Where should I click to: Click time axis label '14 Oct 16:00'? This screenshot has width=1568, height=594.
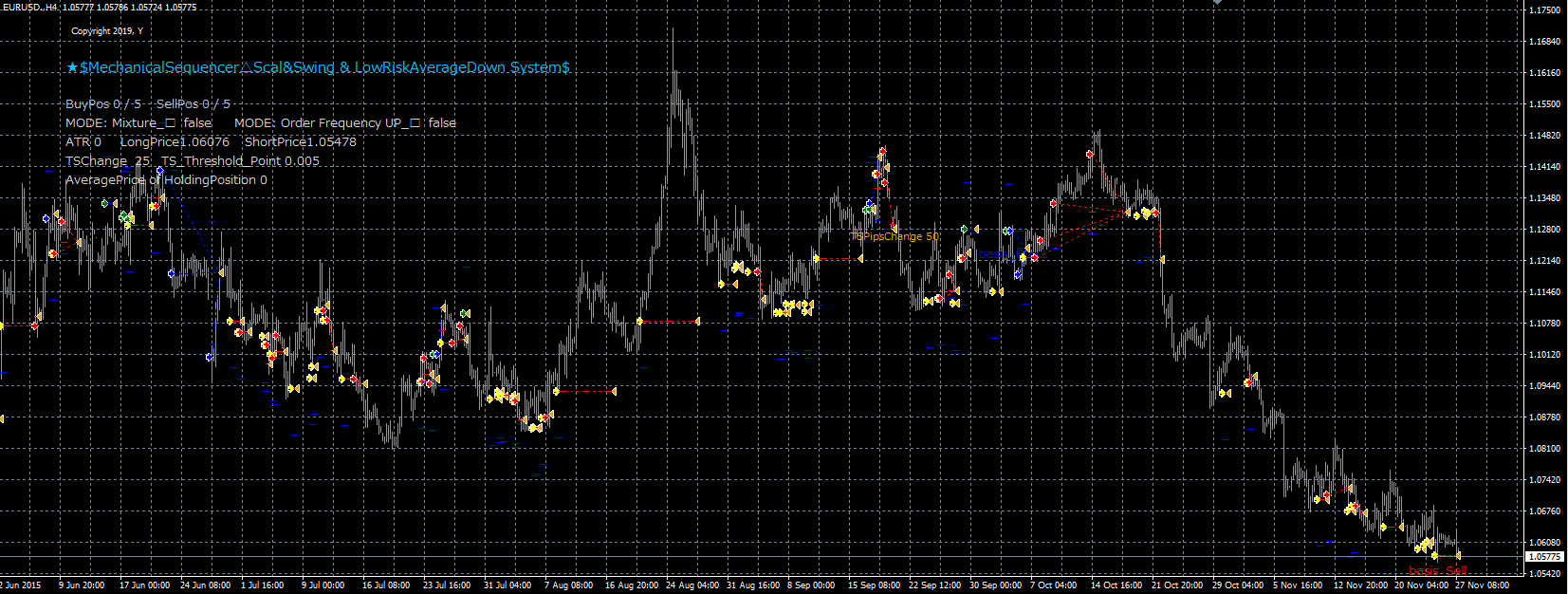point(1117,585)
